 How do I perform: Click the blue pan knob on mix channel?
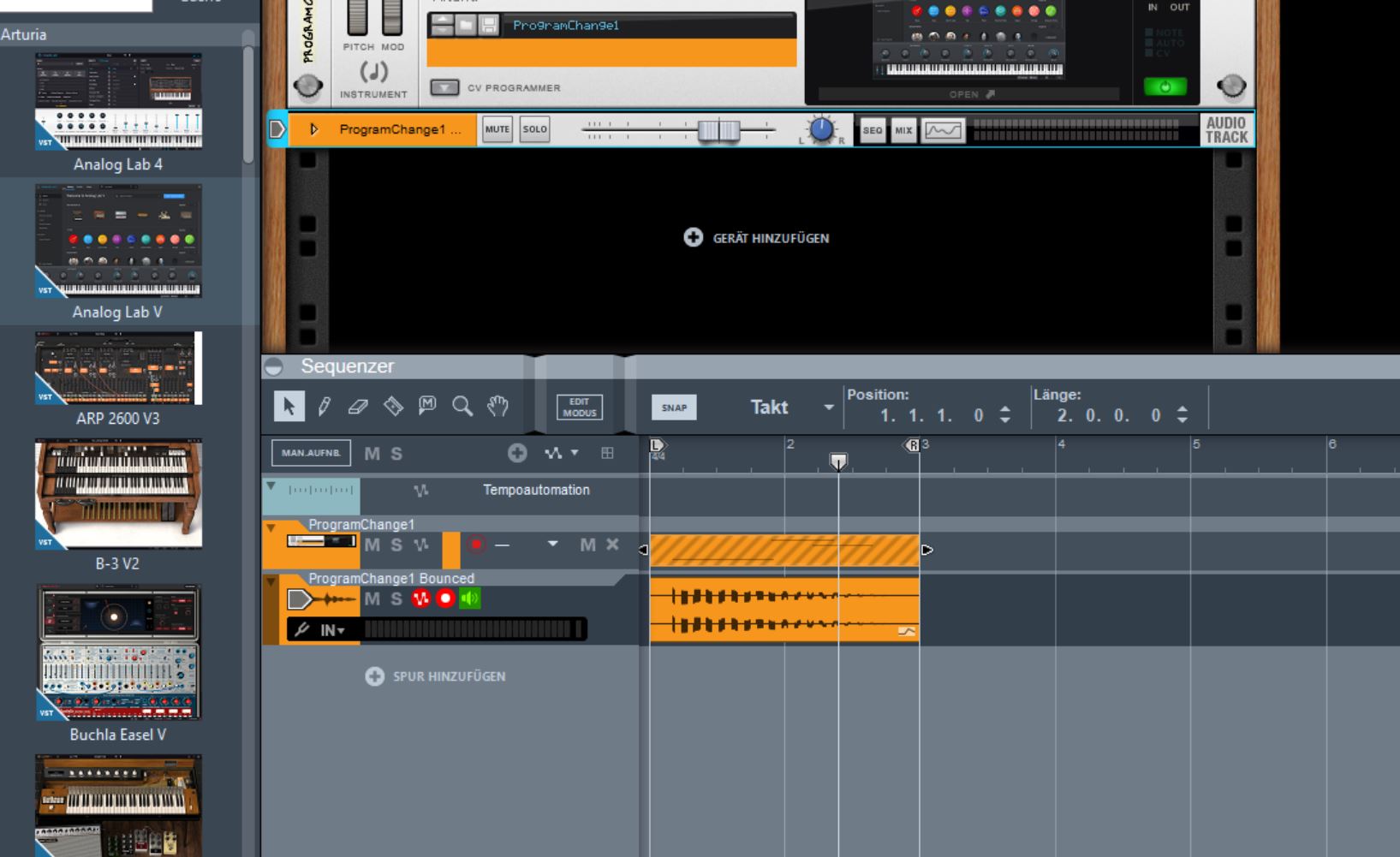coord(821,130)
